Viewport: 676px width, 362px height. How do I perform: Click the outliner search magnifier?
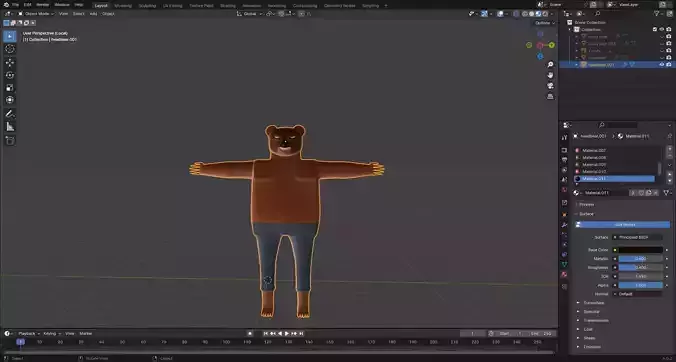tap(598, 14)
